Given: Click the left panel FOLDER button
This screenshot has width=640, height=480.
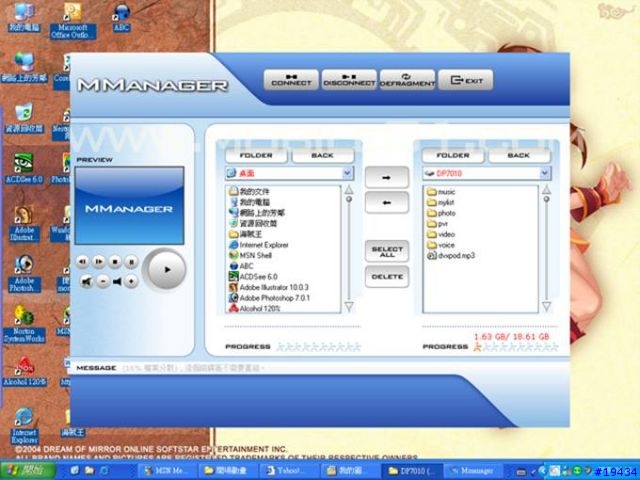Looking at the screenshot, I should [256, 156].
